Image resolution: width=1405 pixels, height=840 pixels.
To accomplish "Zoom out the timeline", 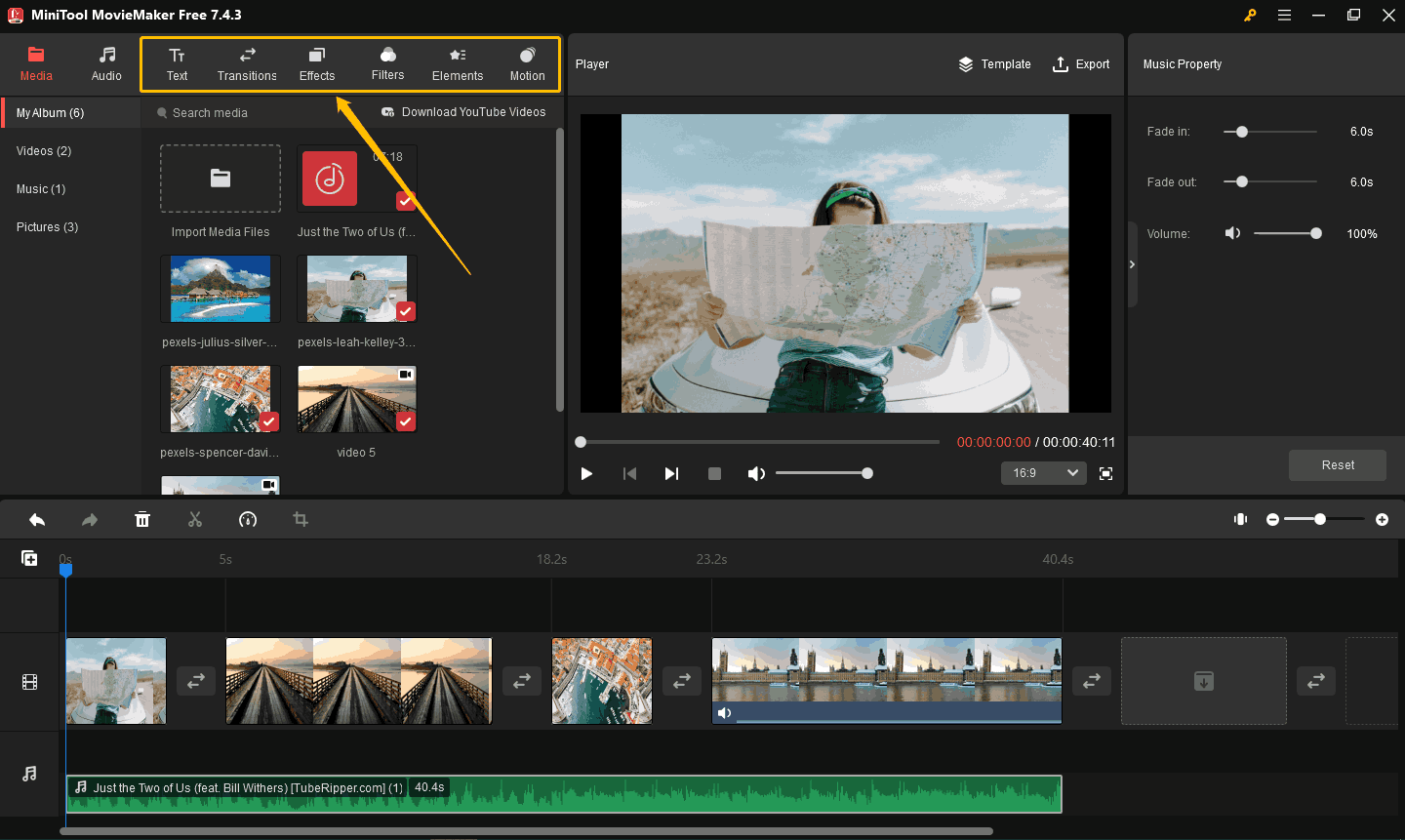I will 1272,520.
